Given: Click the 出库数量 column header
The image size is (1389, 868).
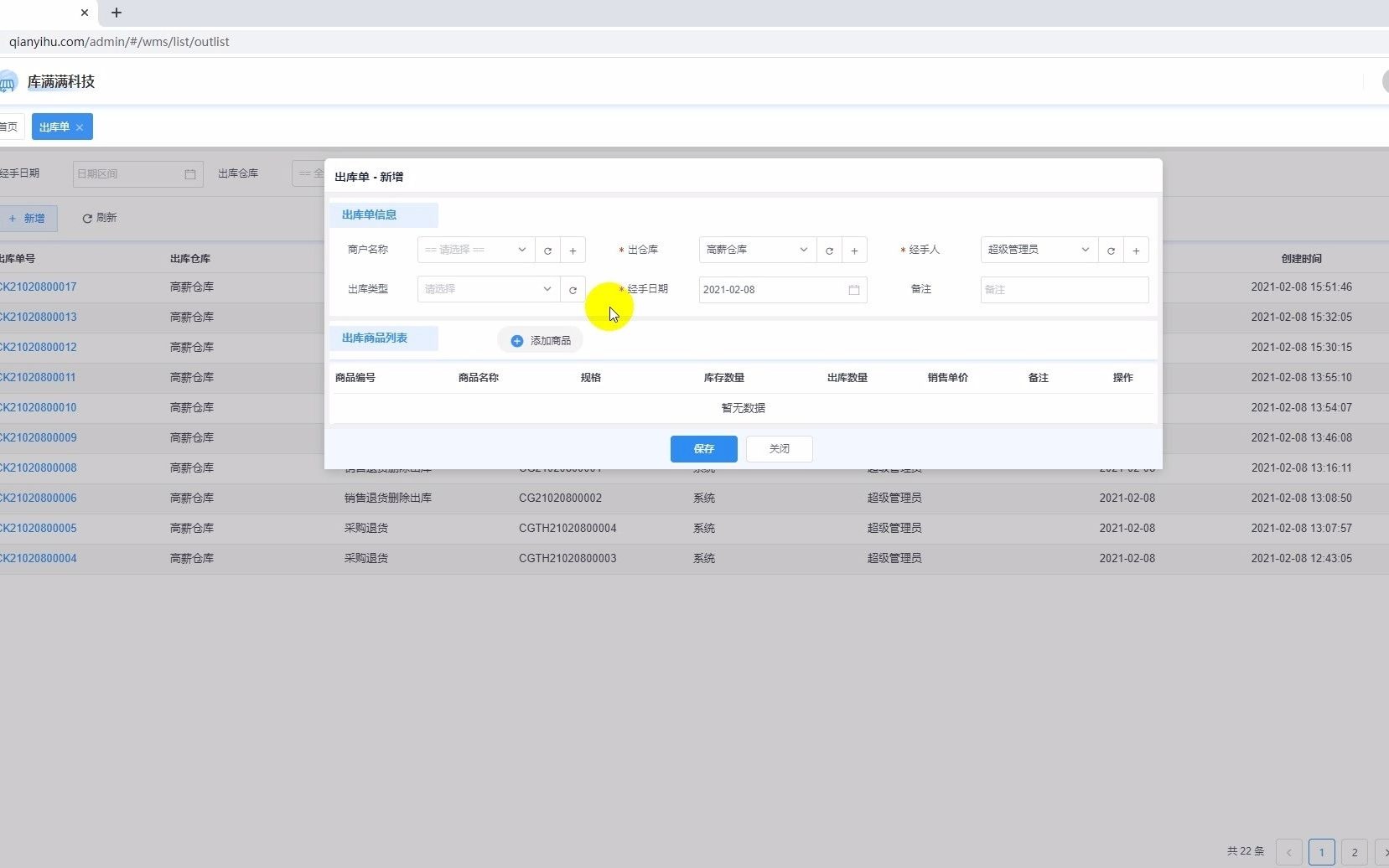Looking at the screenshot, I should [847, 378].
